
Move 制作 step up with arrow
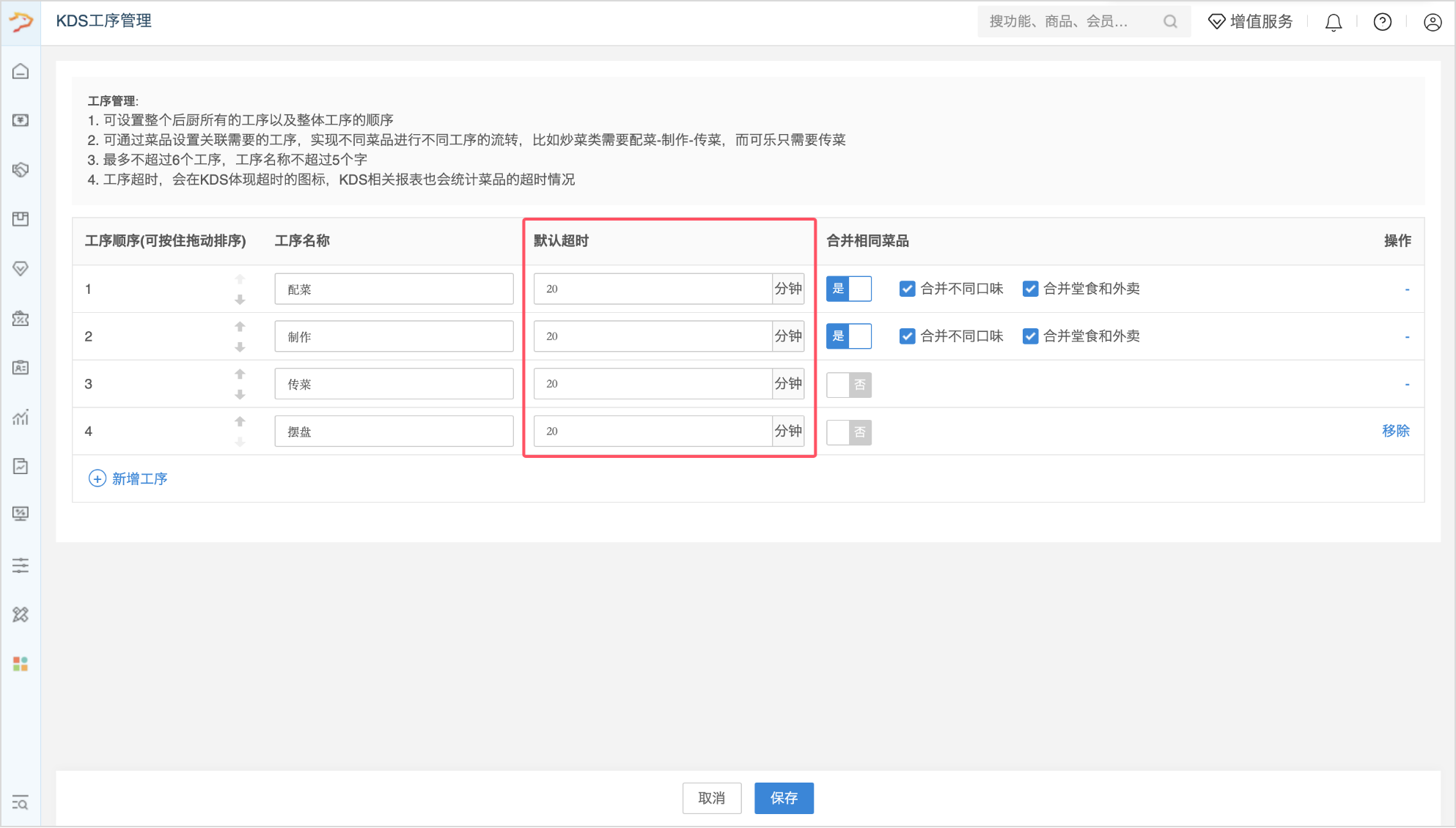tap(240, 327)
